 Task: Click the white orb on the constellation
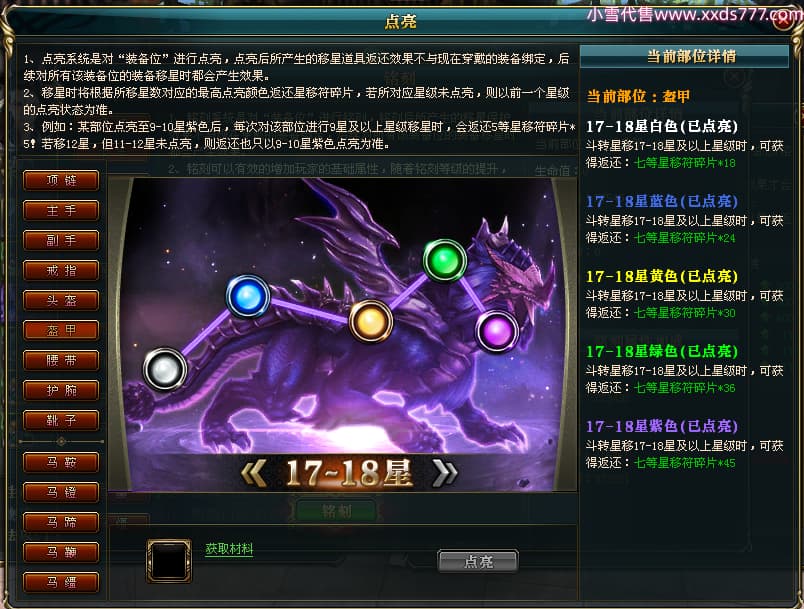(165, 369)
